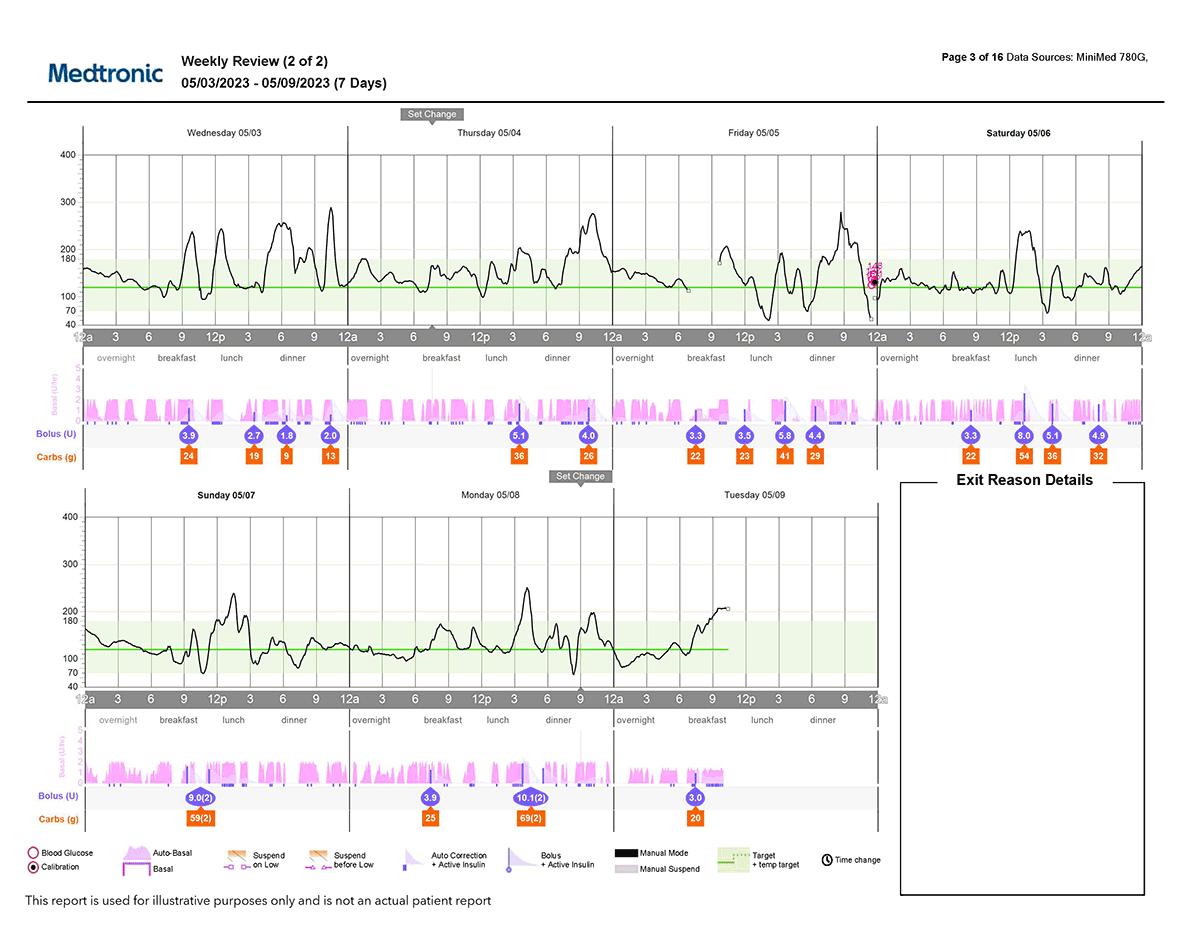The height and width of the screenshot is (927, 1200).
Task: Click the Suspend on Low legend icon
Action: (x=235, y=858)
